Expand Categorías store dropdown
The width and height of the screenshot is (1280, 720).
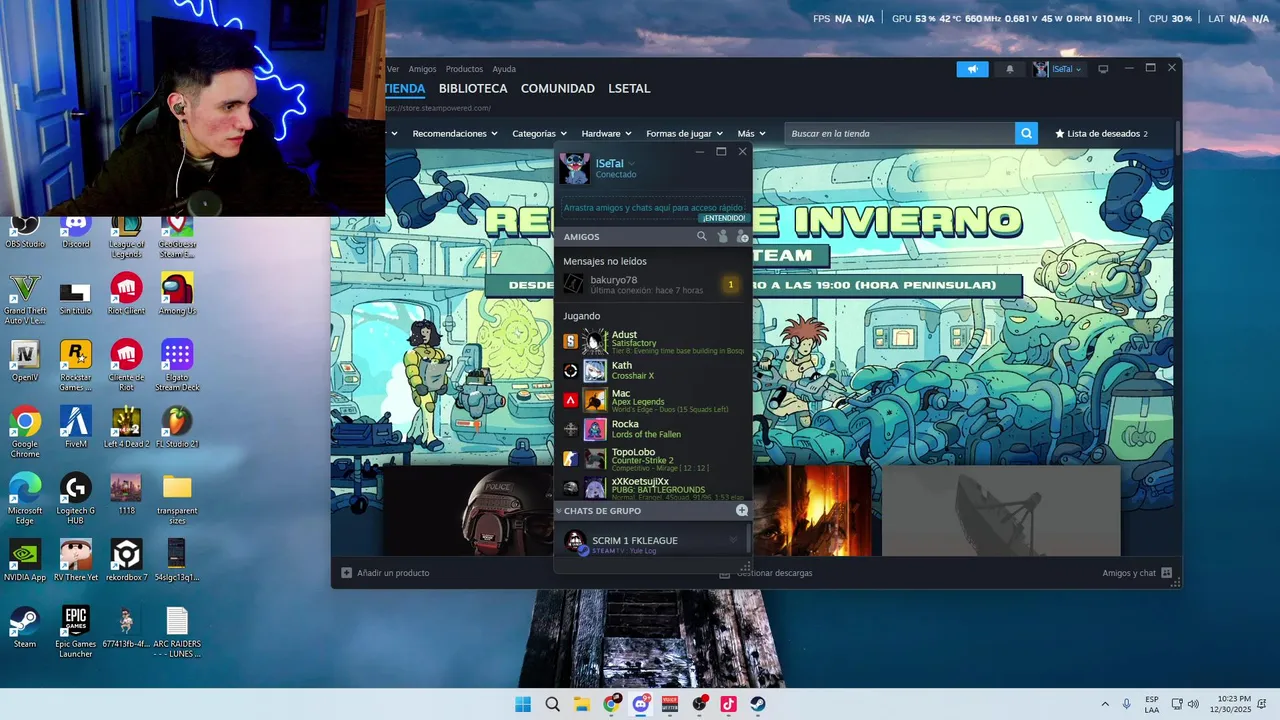point(539,133)
